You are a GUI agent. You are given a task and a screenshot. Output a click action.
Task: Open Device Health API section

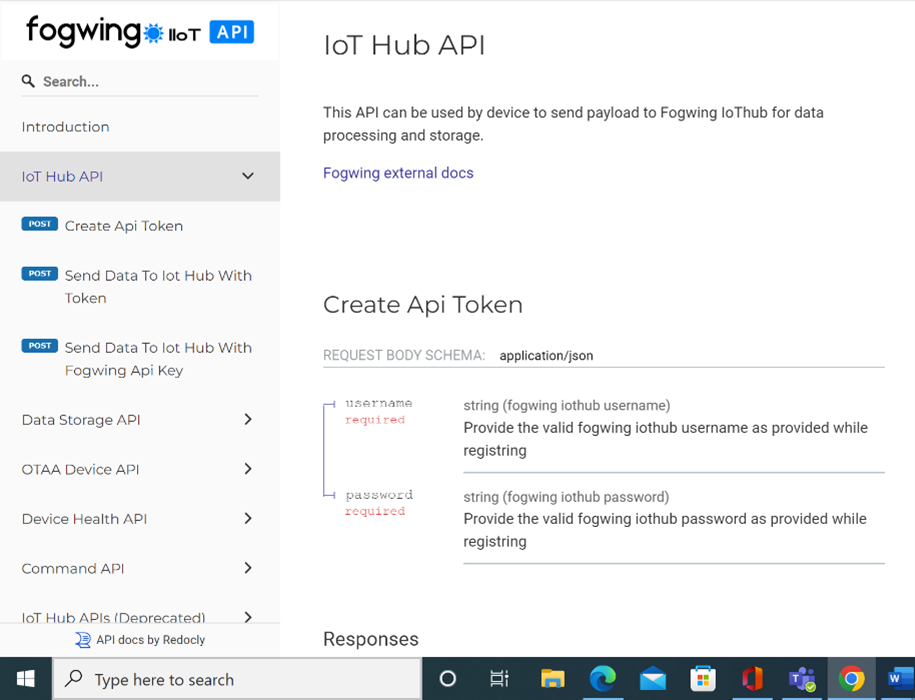(84, 519)
